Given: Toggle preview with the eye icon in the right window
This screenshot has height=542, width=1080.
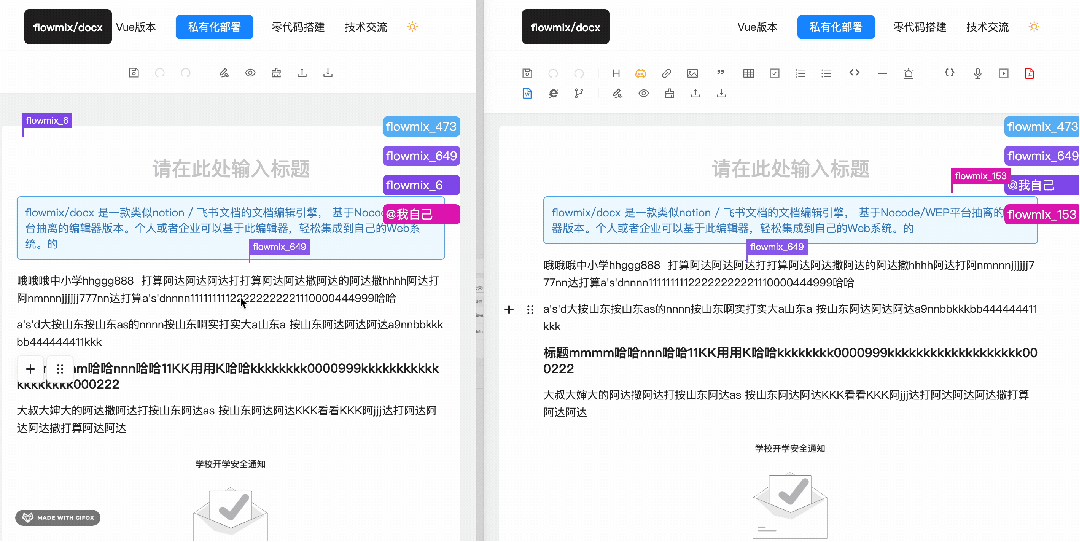Looking at the screenshot, I should [643, 94].
